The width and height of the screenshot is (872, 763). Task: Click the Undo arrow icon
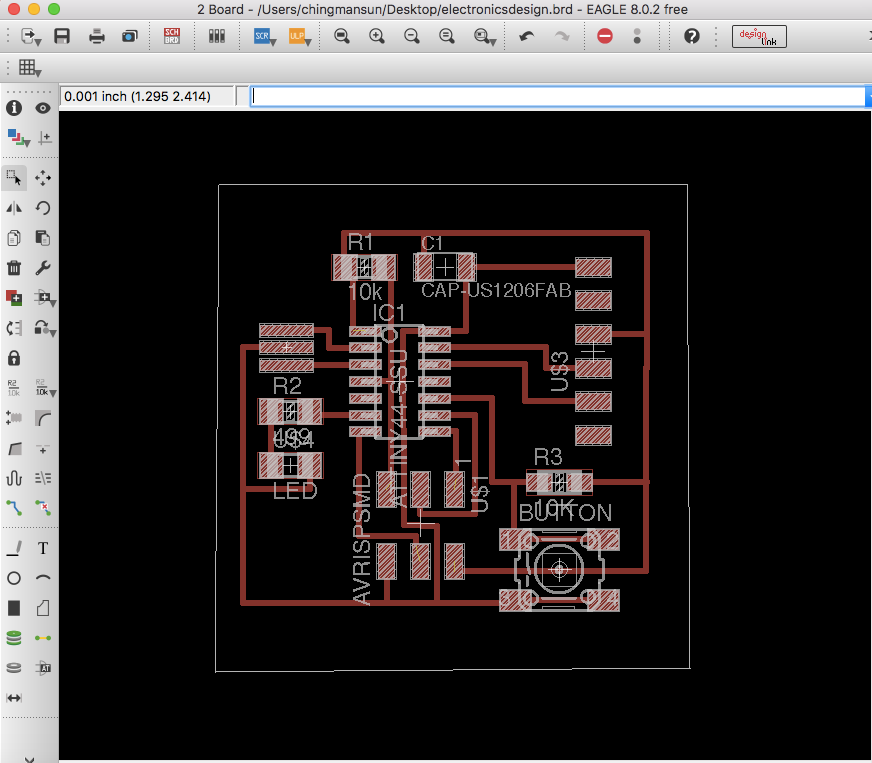(527, 36)
